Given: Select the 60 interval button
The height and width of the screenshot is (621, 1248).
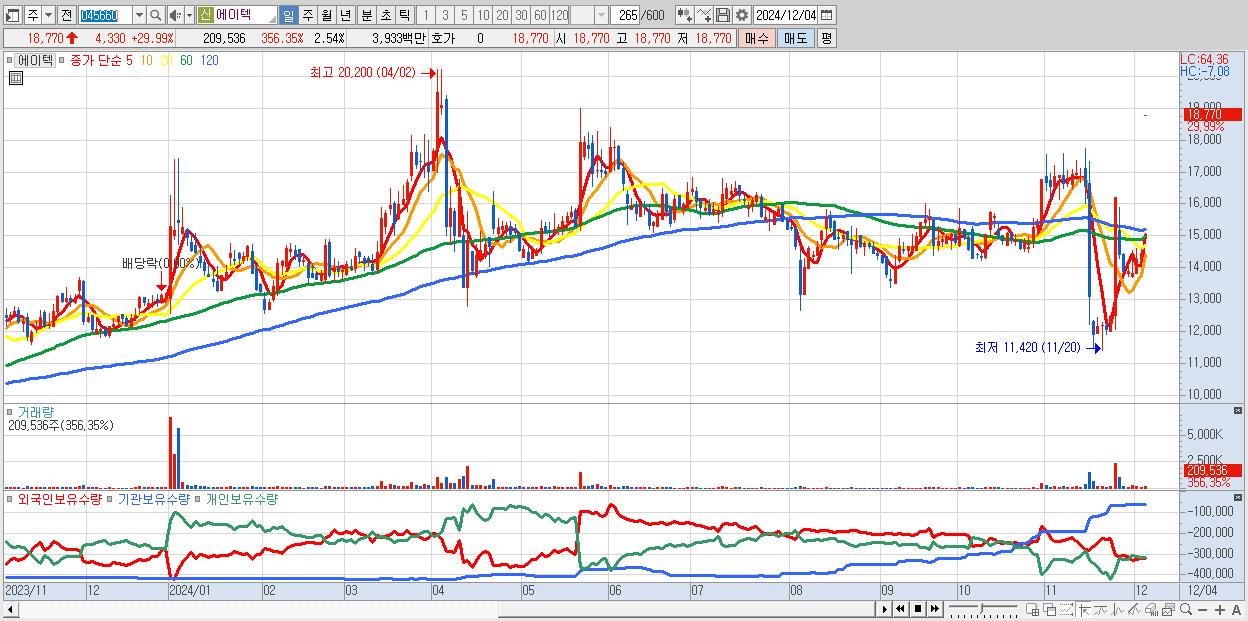Looking at the screenshot, I should [x=540, y=15].
